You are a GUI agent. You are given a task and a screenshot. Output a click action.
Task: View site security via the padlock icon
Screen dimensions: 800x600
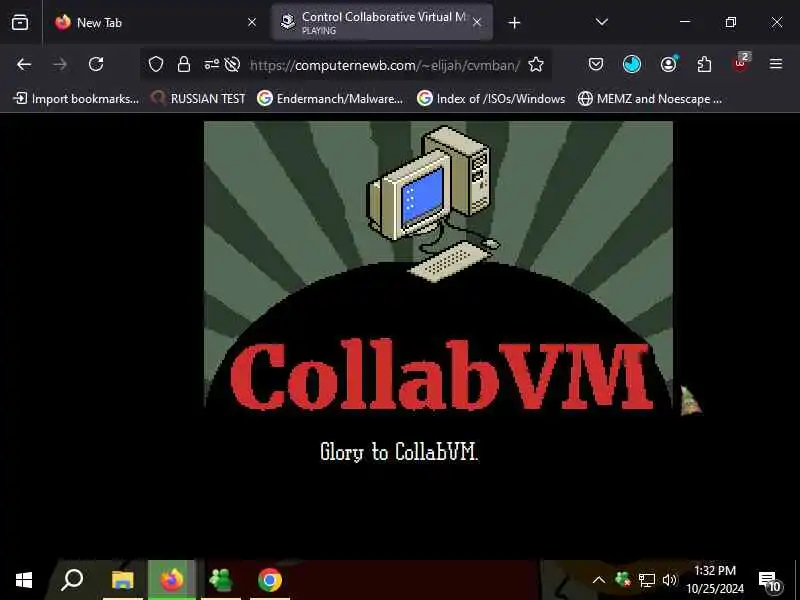(184, 65)
